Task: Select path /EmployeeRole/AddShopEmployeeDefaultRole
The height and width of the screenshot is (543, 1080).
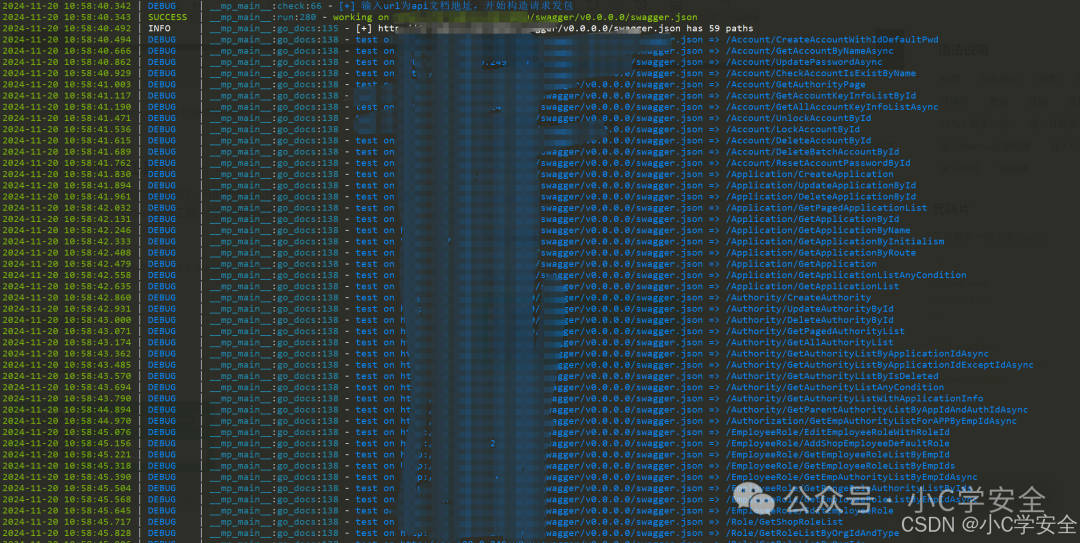Action: [838, 444]
